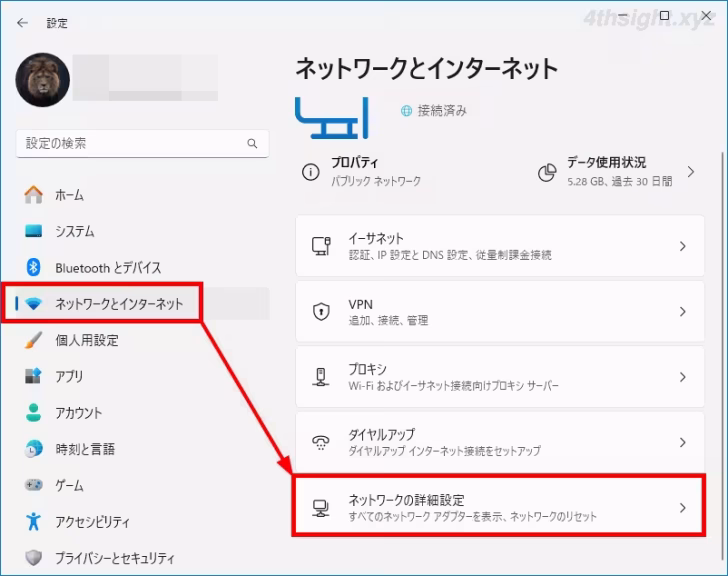728x576 pixels.
Task: Click the network Wi-Fi icon in sidebar
Action: 33,304
